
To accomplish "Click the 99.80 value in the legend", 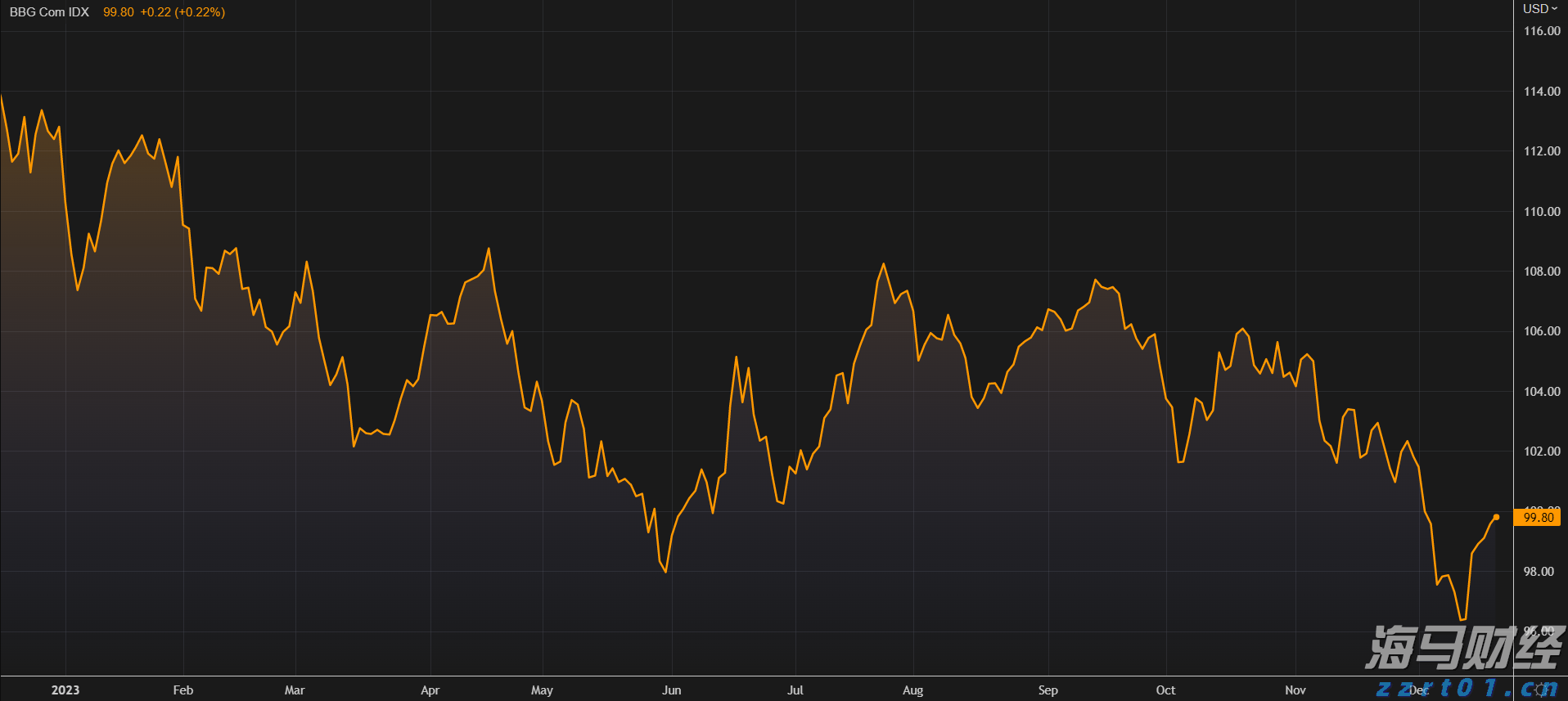I will click(x=118, y=12).
